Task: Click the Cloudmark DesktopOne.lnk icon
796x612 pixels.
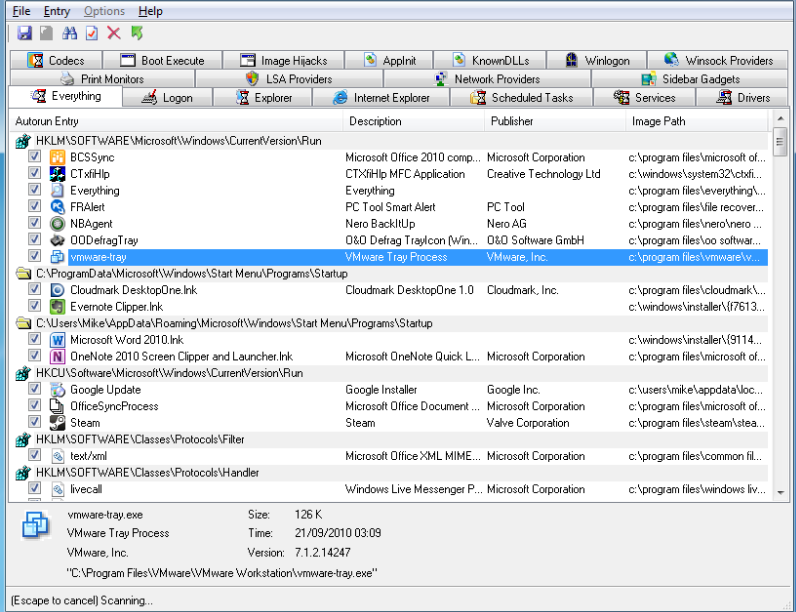Action: tap(57, 290)
